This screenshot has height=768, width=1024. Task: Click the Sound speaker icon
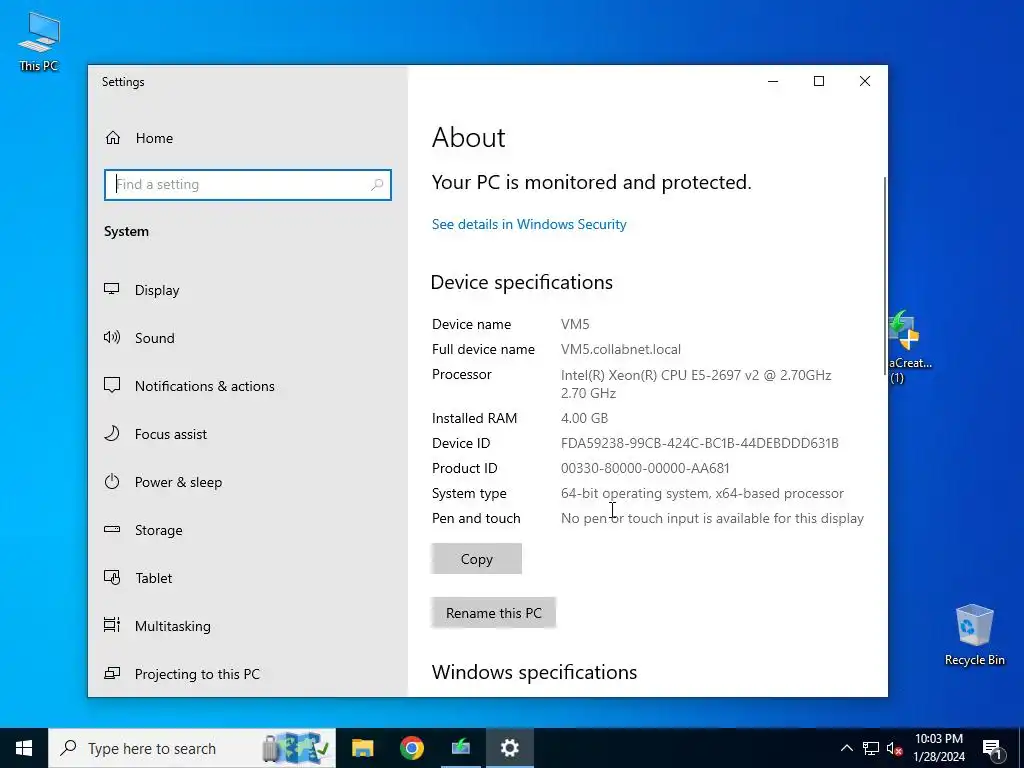point(112,337)
